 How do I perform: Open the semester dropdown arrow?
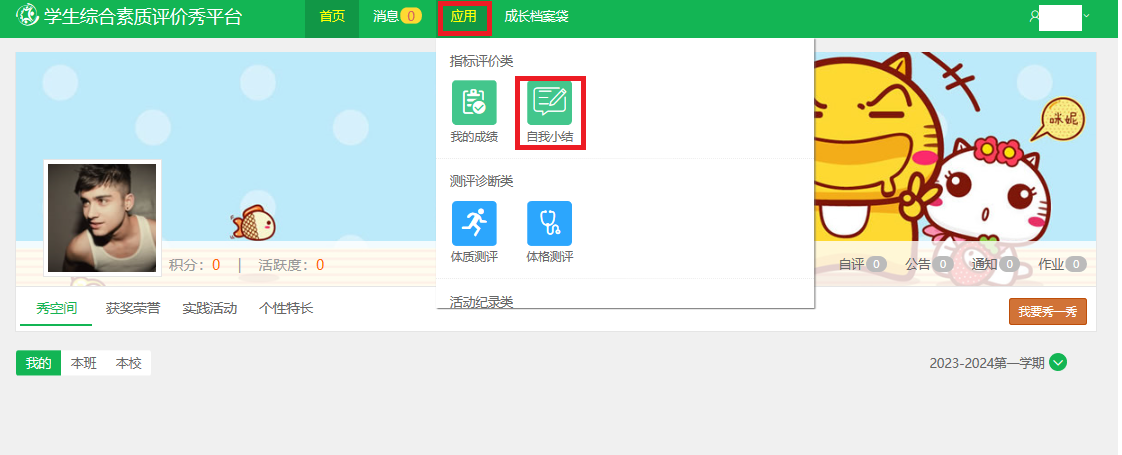1058,363
